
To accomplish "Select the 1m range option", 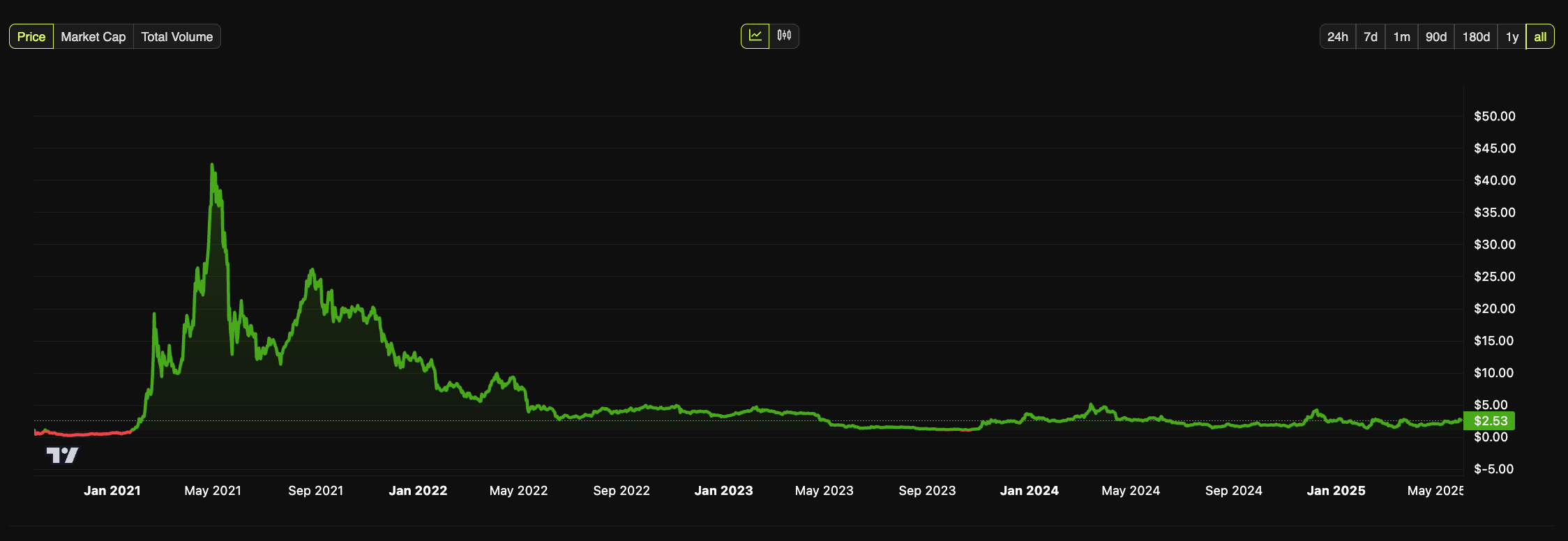I will [1401, 37].
